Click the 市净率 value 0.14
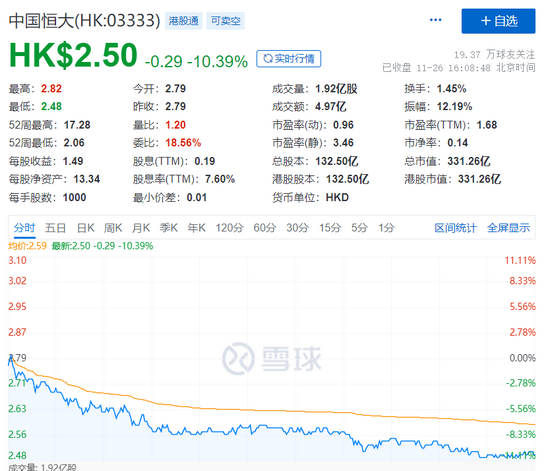Viewport: 550px width, 471px height. [x=457, y=143]
